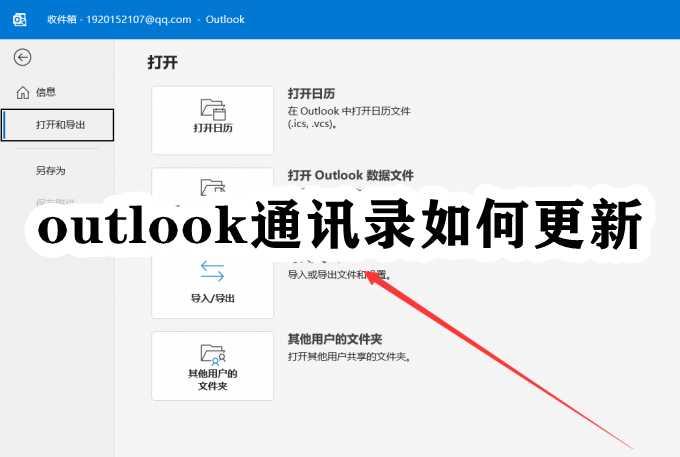Click the calendar folder icon
Viewport: 680px width, 457px height.
tap(213, 109)
